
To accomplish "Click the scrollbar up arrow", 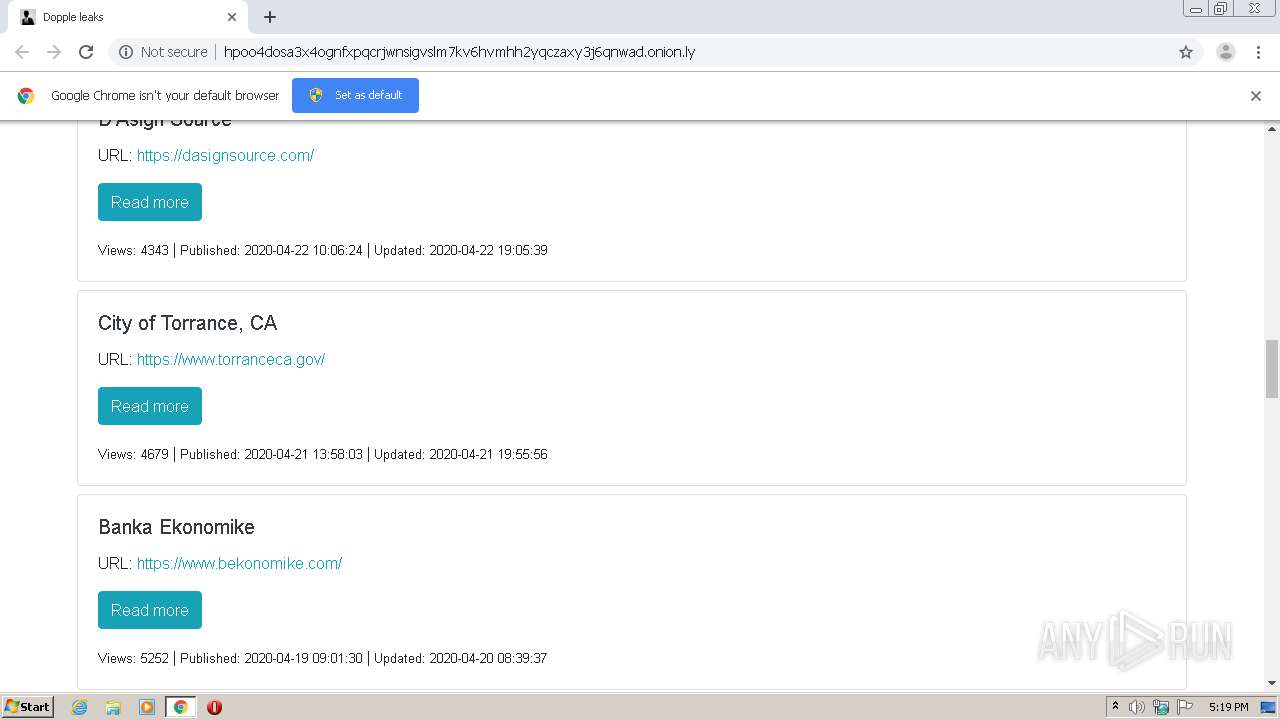I will (x=1272, y=129).
